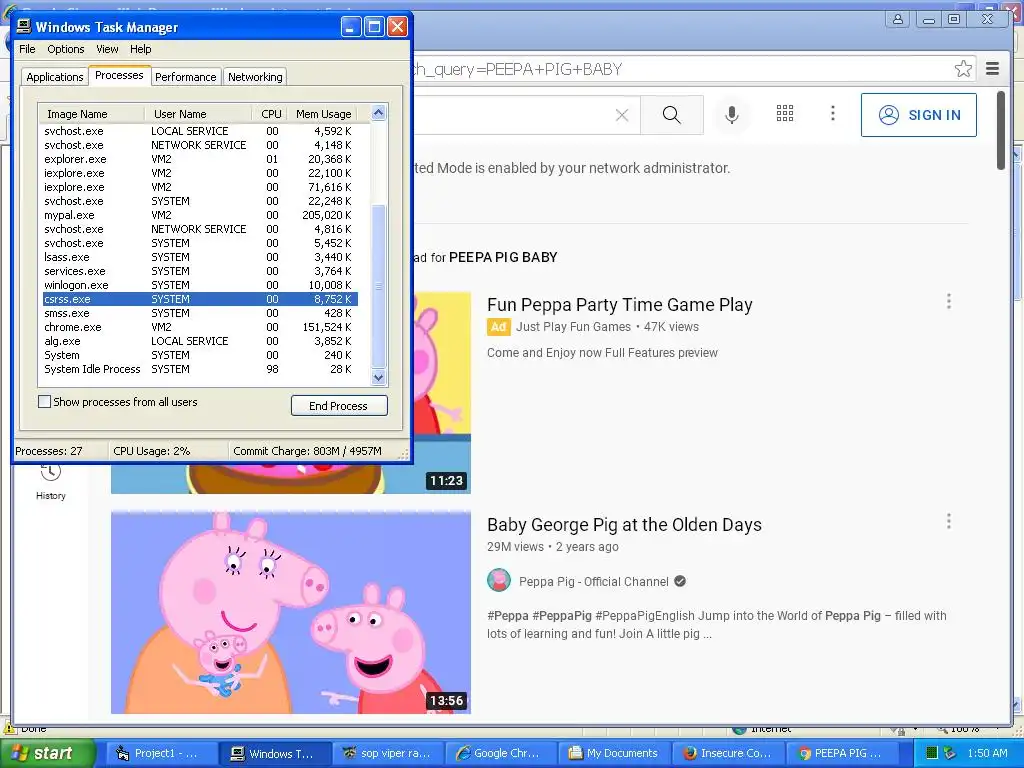This screenshot has height=768, width=1024.
Task: Click the Chrome profile user icon
Action: [x=898, y=20]
